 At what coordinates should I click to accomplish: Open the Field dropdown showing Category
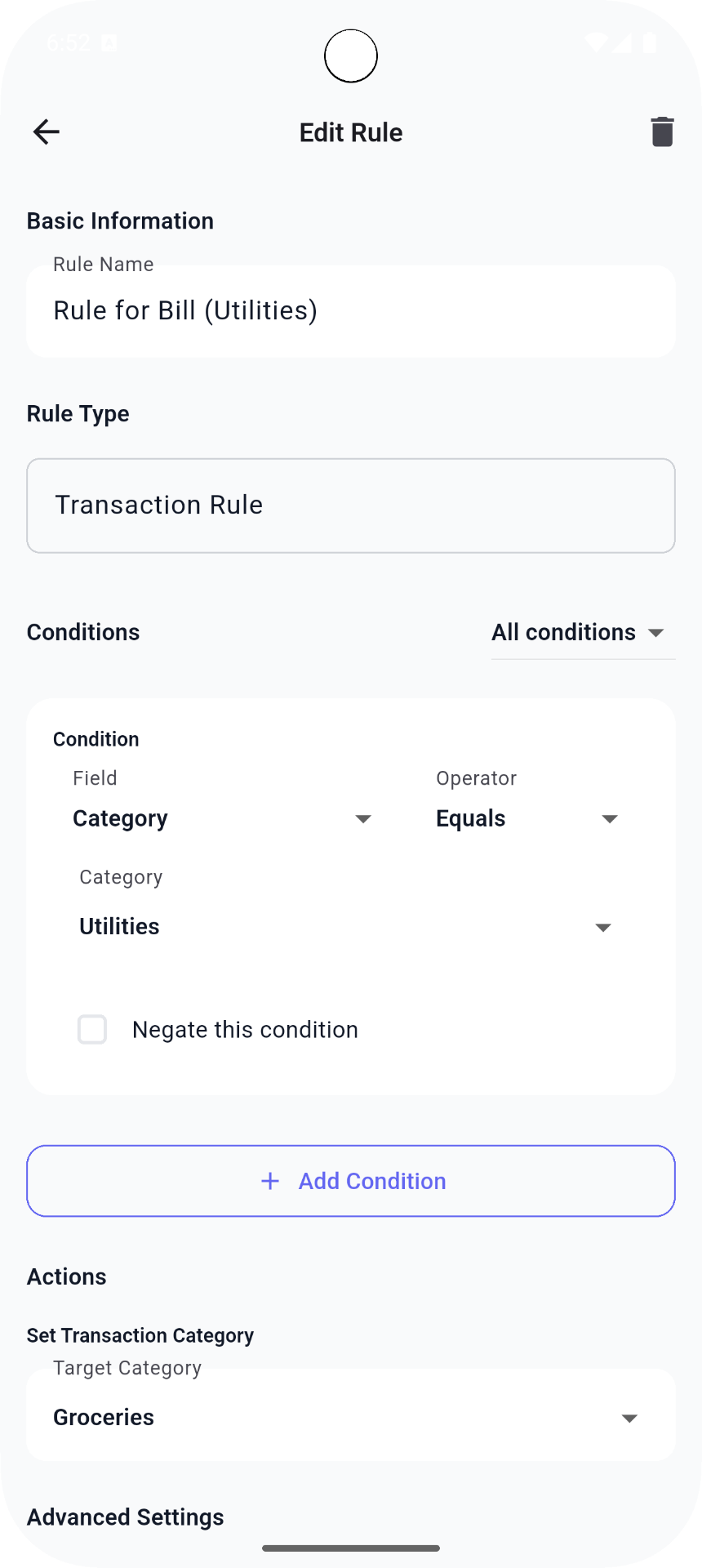220,818
